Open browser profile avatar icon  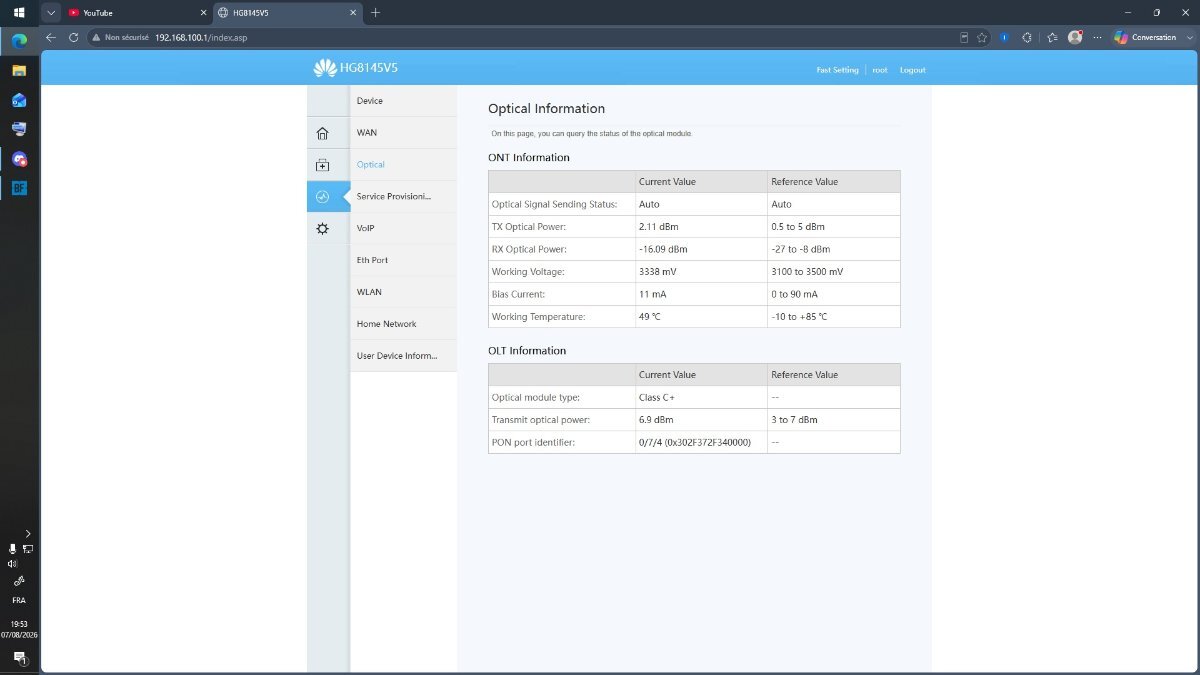1075,37
